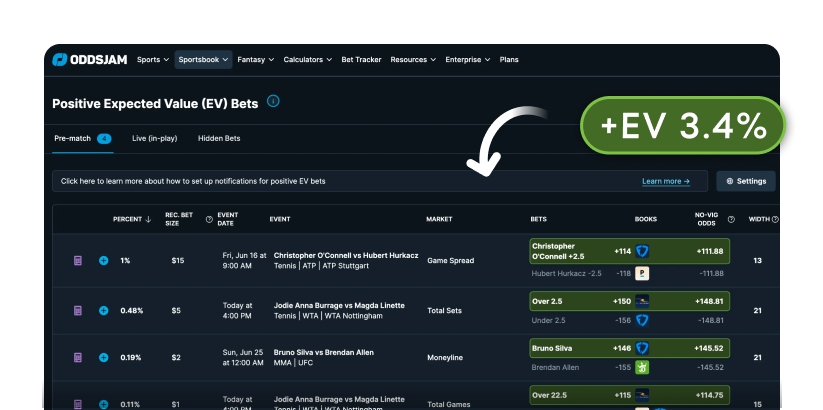This screenshot has height=410, width=823.
Task: Follow the Learn more link
Action: pos(665,181)
